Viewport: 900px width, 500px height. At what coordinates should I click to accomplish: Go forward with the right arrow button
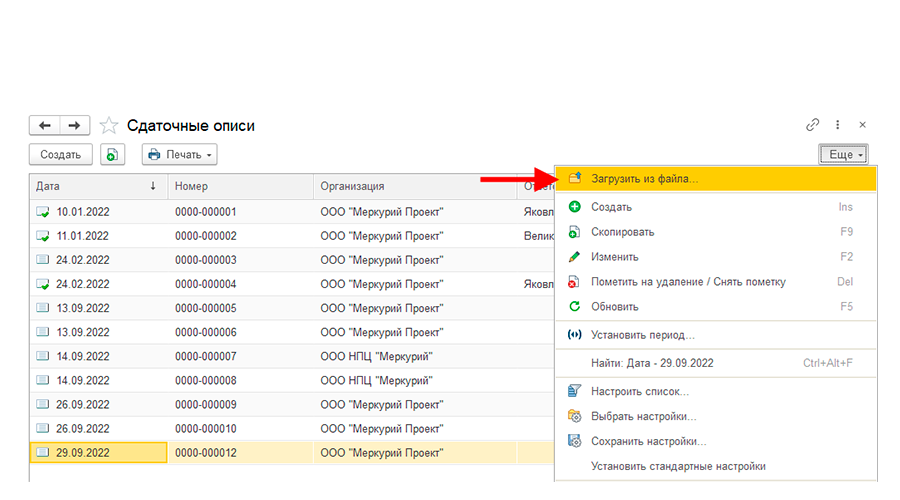pyautogui.click(x=75, y=125)
